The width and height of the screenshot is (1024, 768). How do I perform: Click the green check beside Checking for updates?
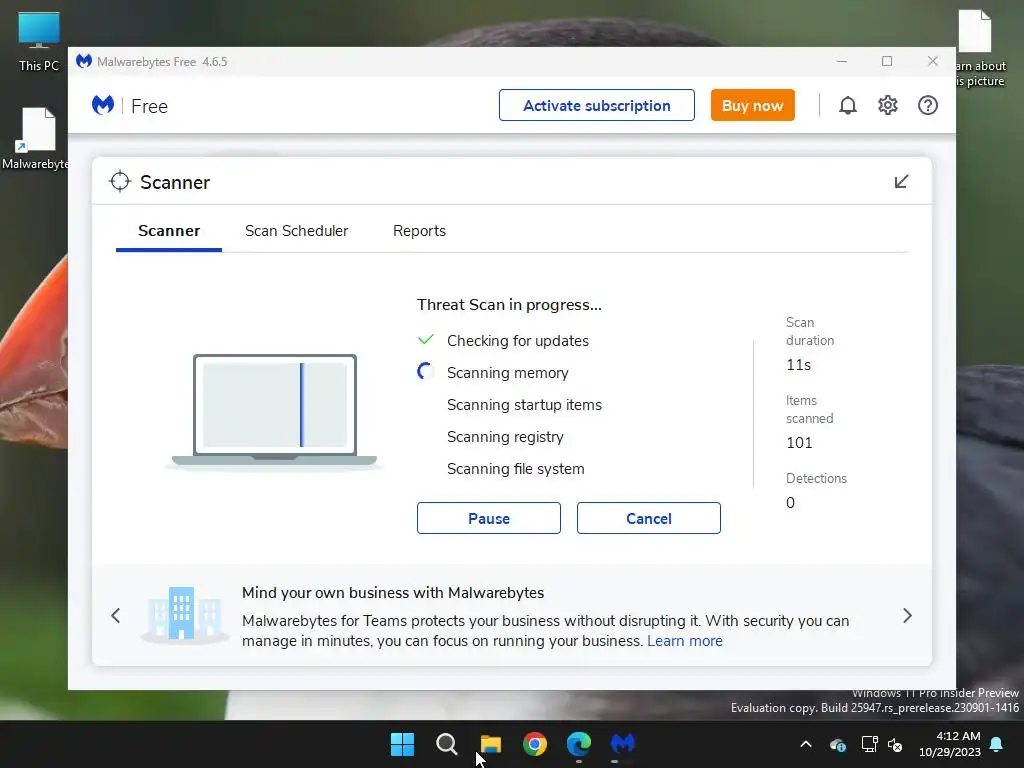[x=426, y=340]
